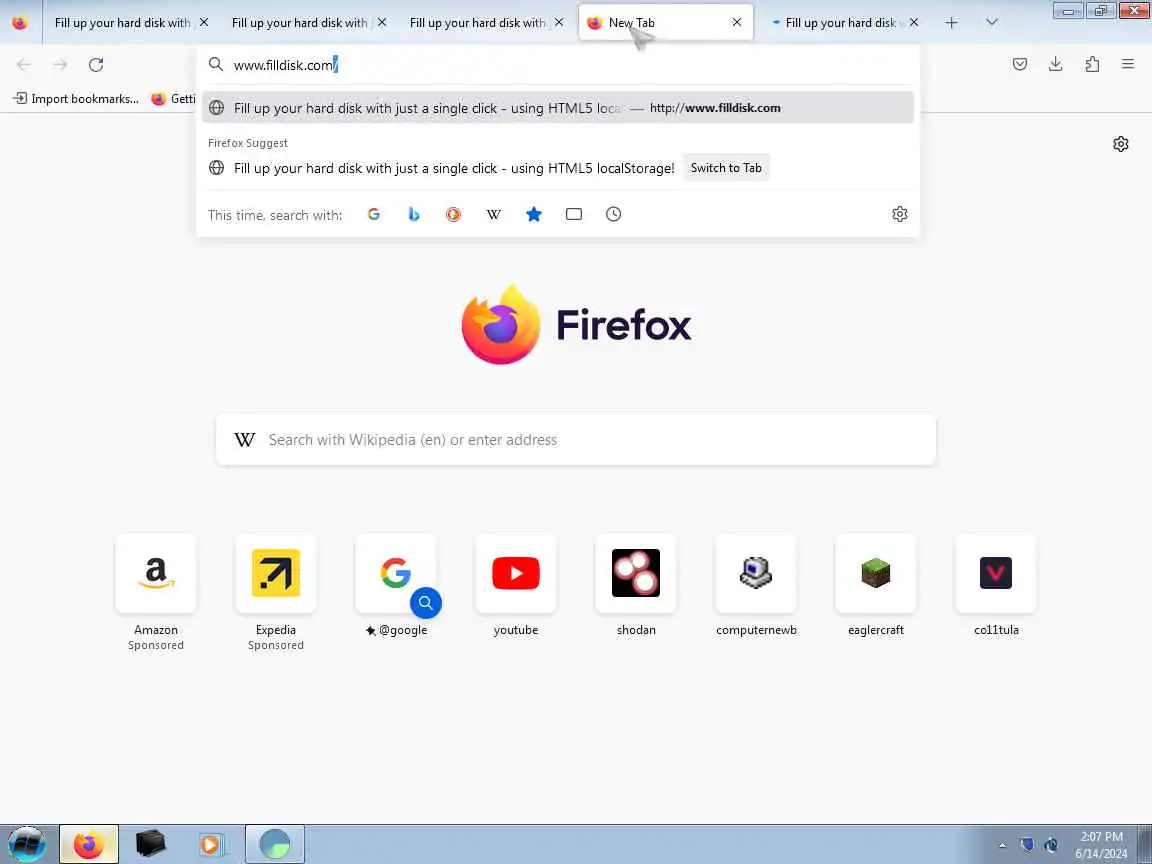Viewport: 1152px width, 864px height.
Task: Open the Firefox application menu (hamburger)
Action: pyautogui.click(x=1128, y=65)
